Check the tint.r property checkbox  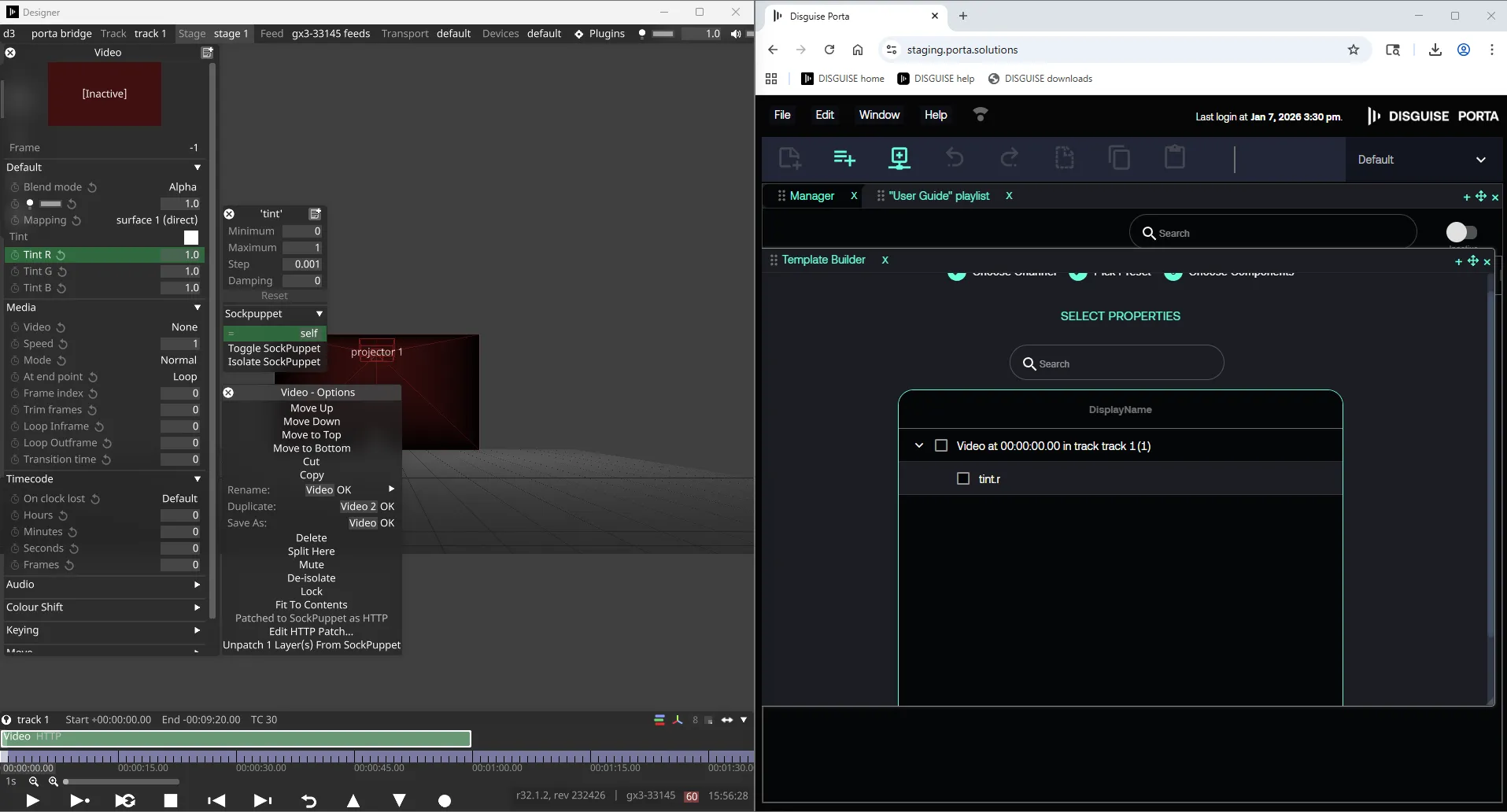click(x=962, y=478)
